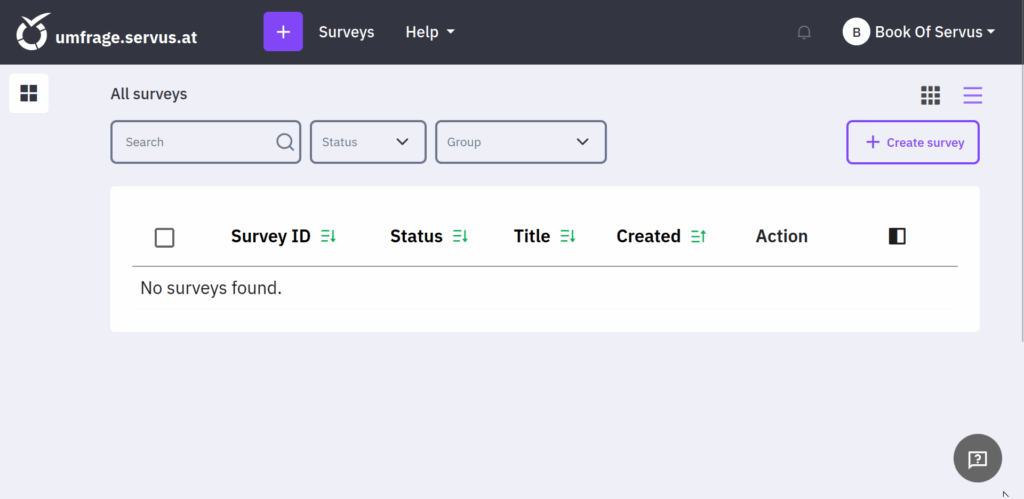This screenshot has width=1024, height=499.
Task: Sort surveys by Created date icon
Action: click(x=698, y=237)
